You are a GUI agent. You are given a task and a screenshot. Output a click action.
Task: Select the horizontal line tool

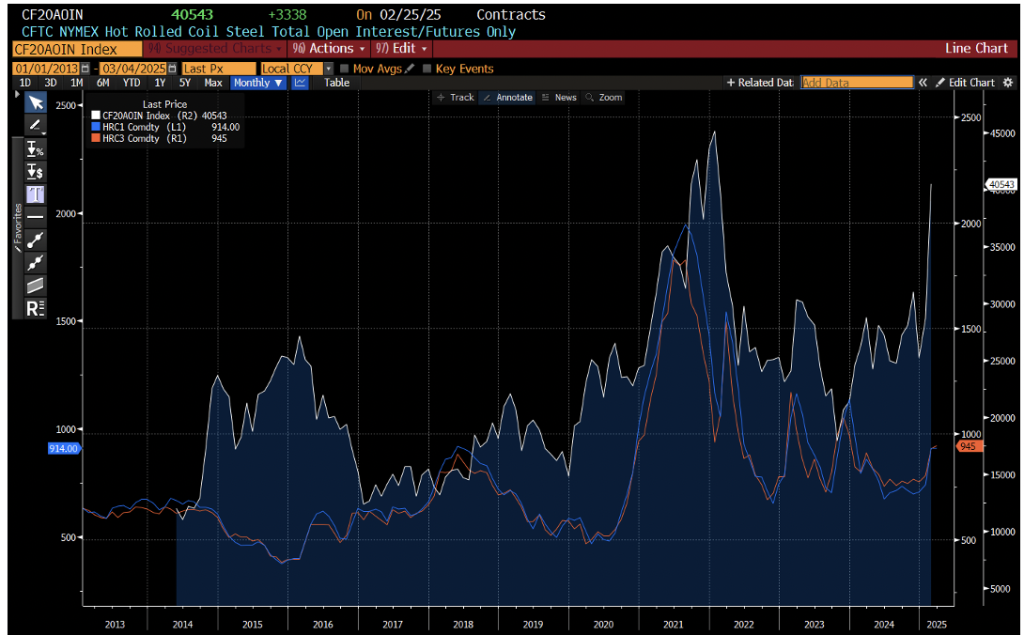coord(35,216)
